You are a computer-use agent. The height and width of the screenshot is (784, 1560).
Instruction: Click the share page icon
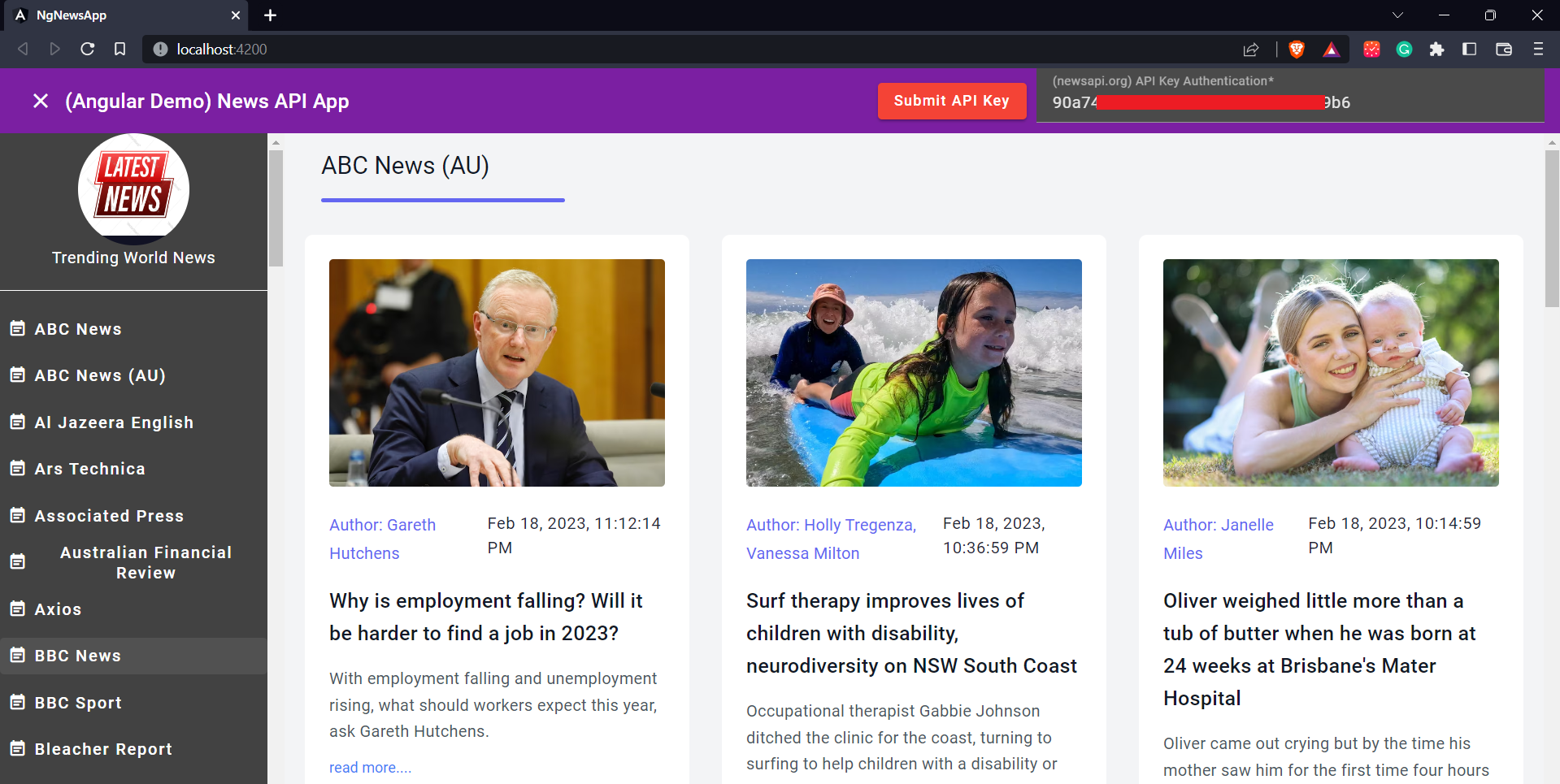(1251, 50)
